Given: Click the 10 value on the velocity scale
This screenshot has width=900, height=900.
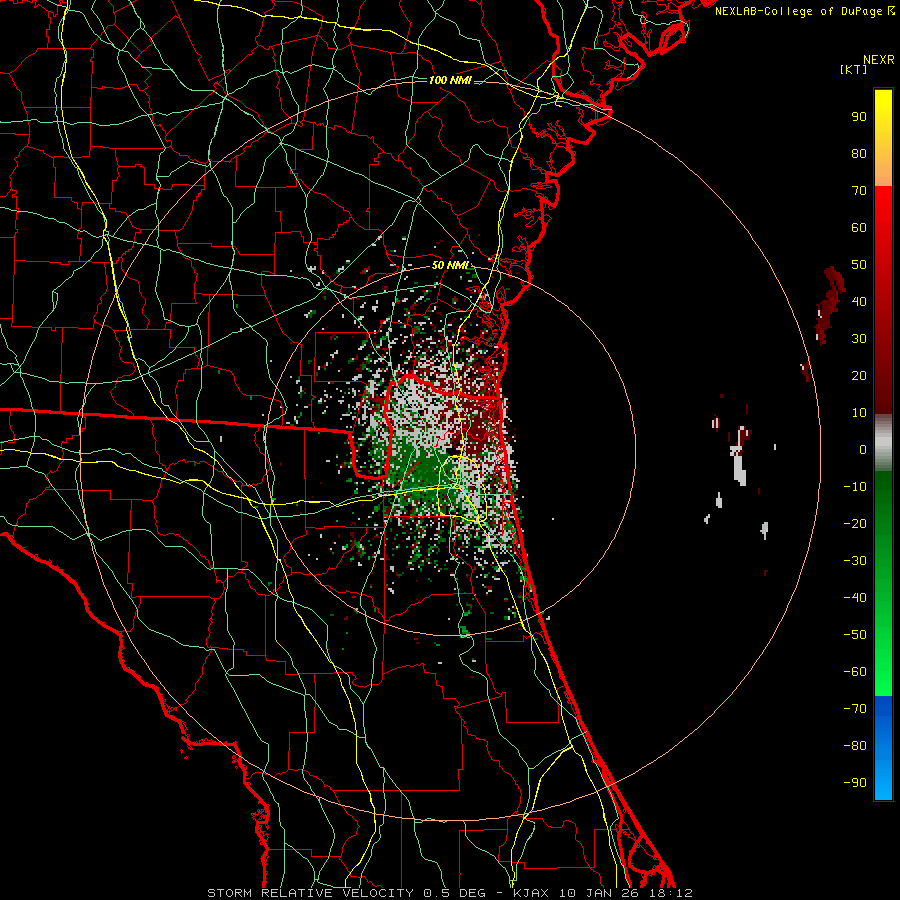Looking at the screenshot, I should 859,413.
